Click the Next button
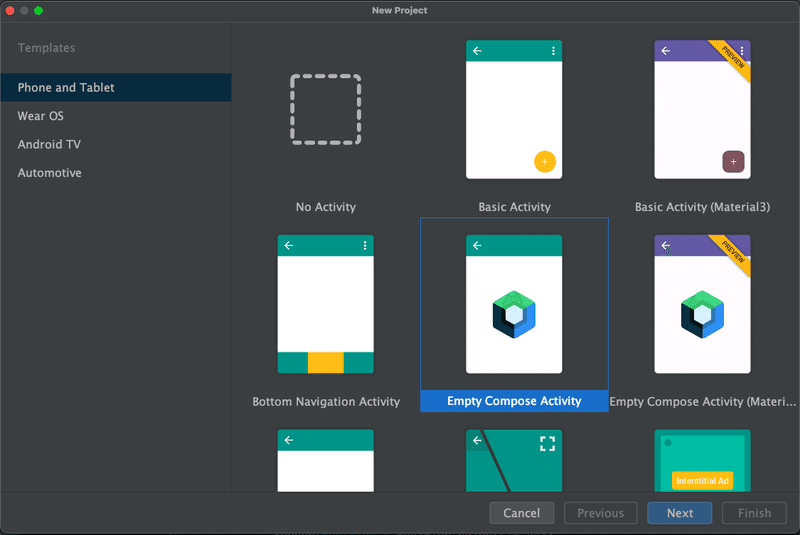 coord(680,513)
